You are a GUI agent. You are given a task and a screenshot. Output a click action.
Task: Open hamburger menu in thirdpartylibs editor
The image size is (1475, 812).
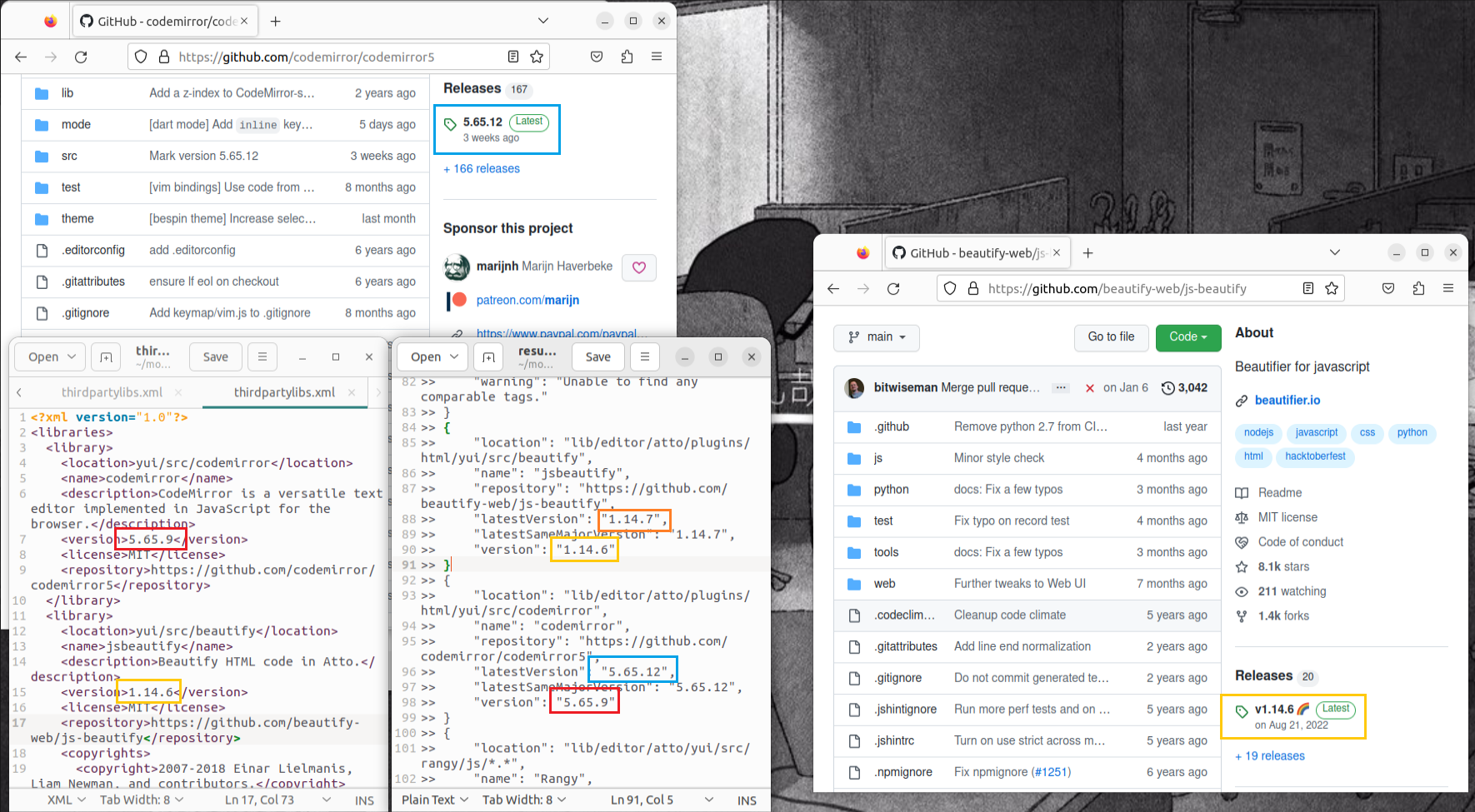point(262,356)
